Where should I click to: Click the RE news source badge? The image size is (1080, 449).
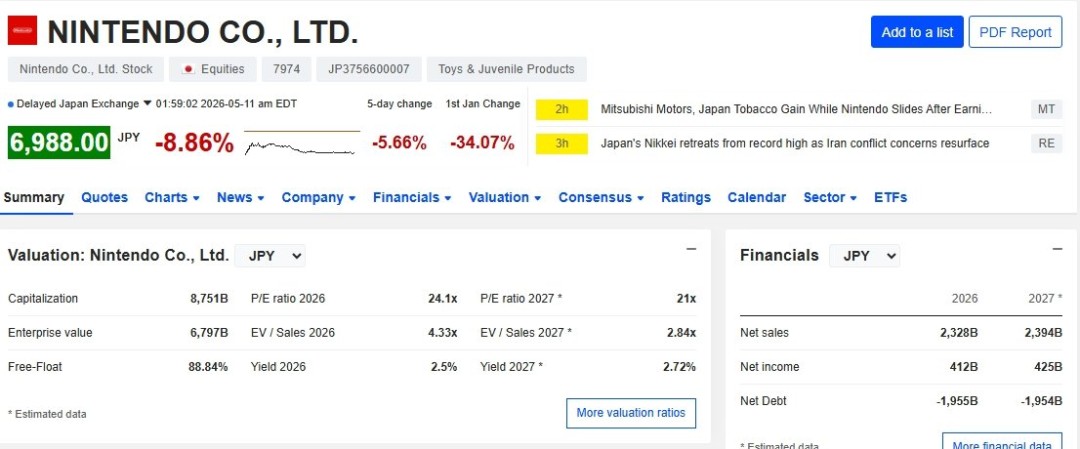(1046, 143)
